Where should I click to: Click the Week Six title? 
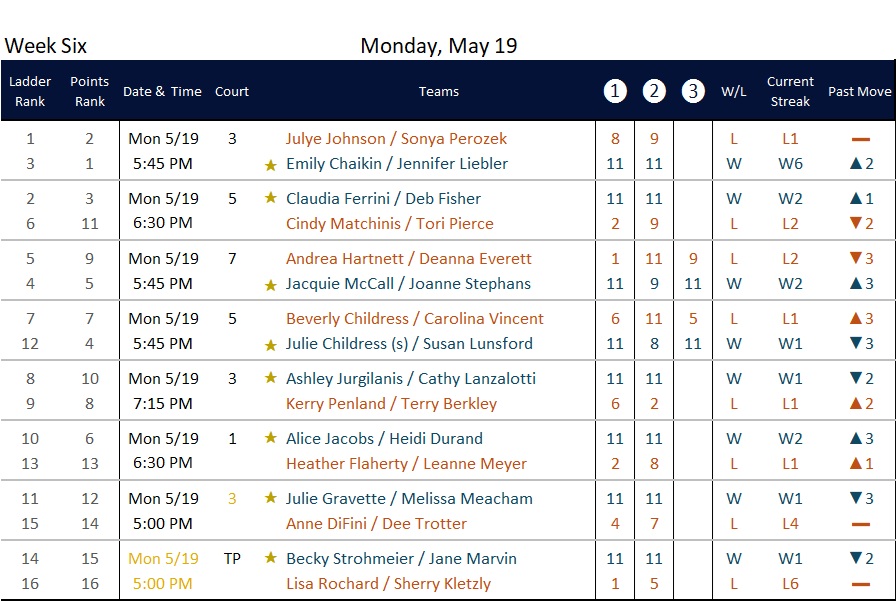46,46
